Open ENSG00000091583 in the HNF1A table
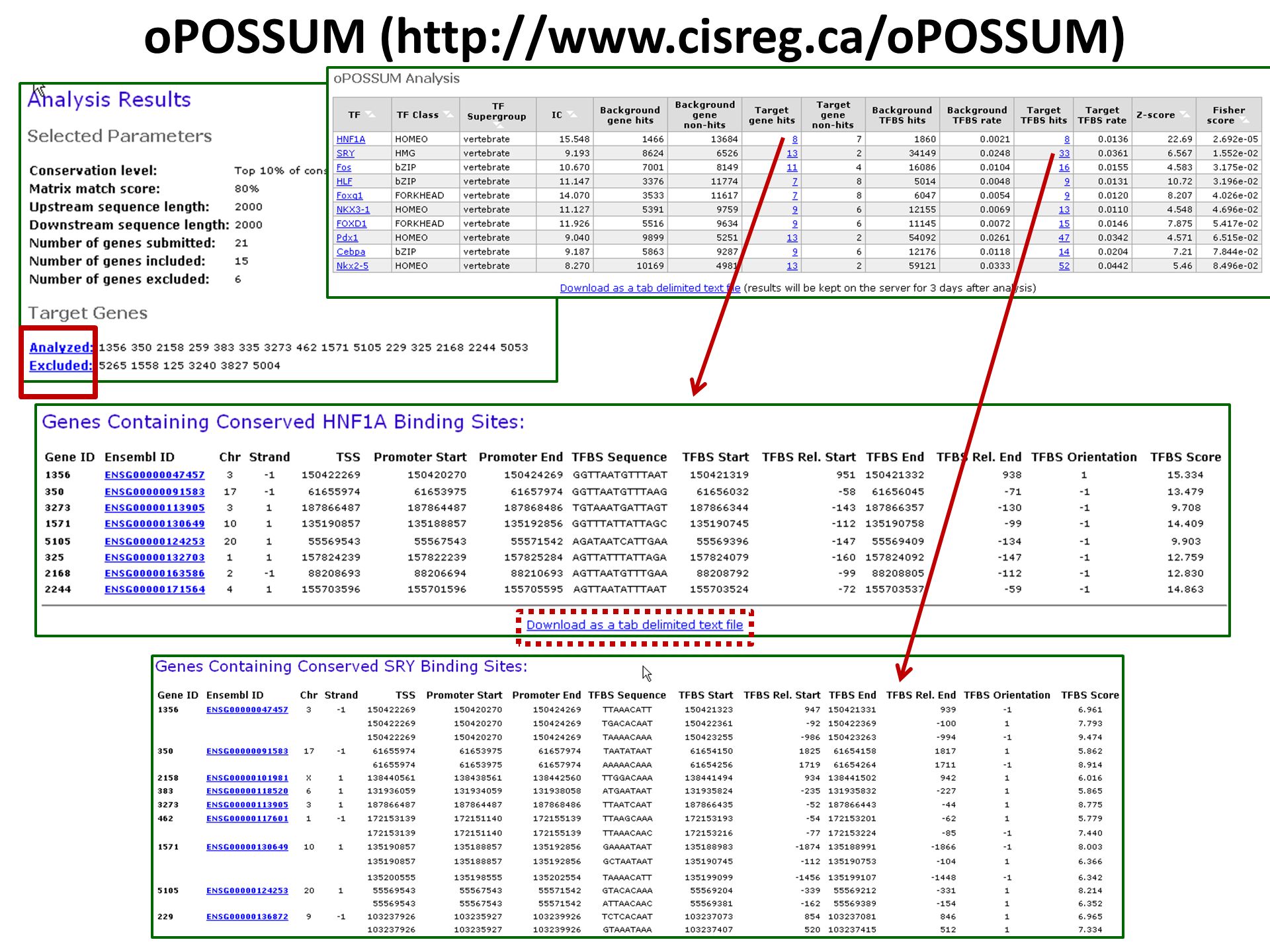The height and width of the screenshot is (952, 1270). point(154,492)
